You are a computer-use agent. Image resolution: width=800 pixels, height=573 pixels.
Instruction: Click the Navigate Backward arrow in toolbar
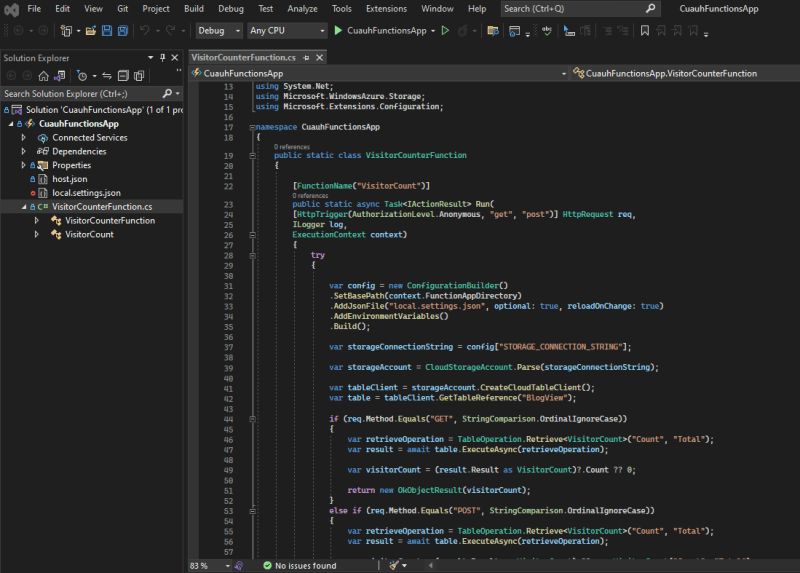click(x=18, y=31)
